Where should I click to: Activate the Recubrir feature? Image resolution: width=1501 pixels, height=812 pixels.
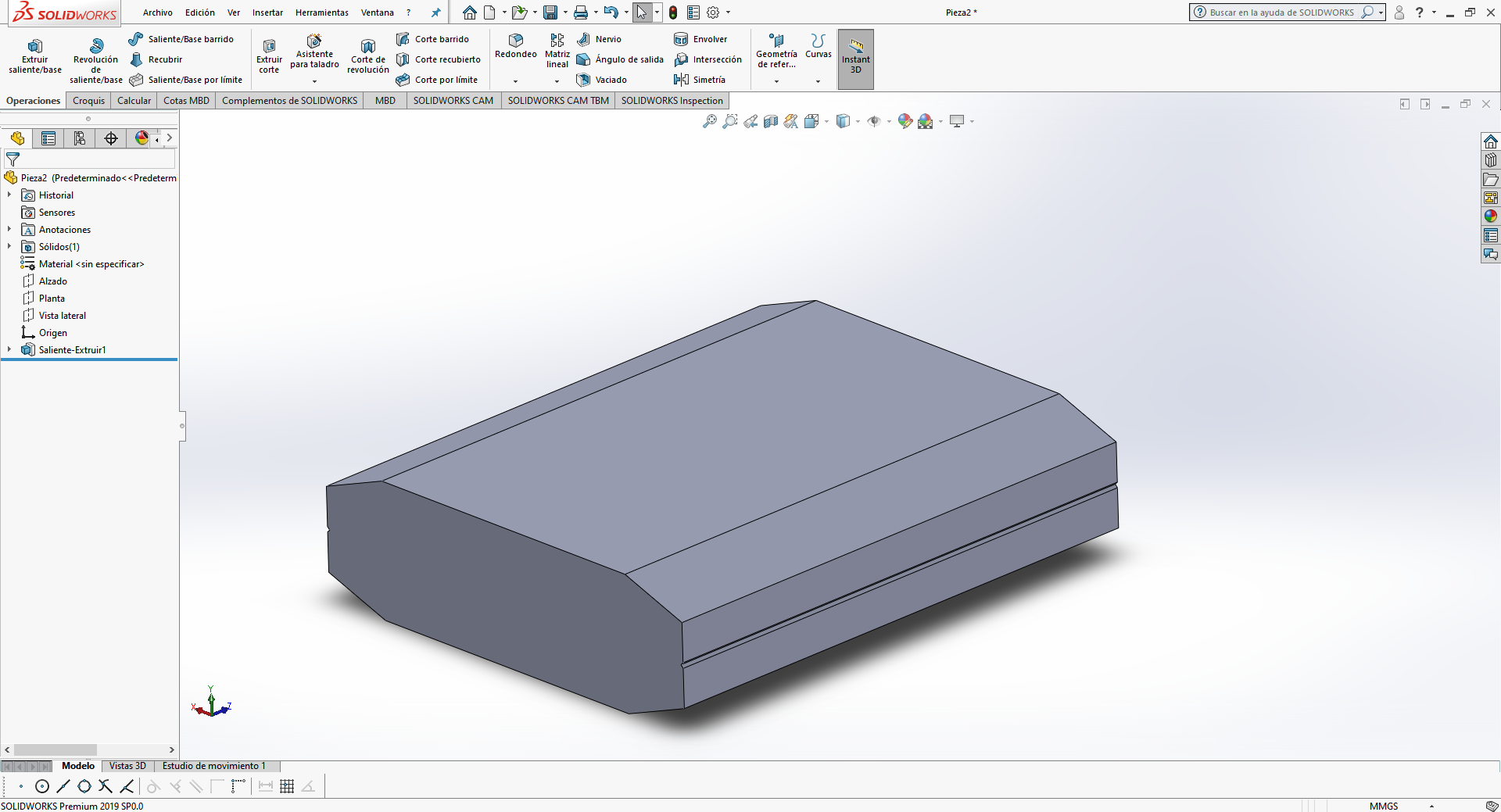(x=156, y=59)
